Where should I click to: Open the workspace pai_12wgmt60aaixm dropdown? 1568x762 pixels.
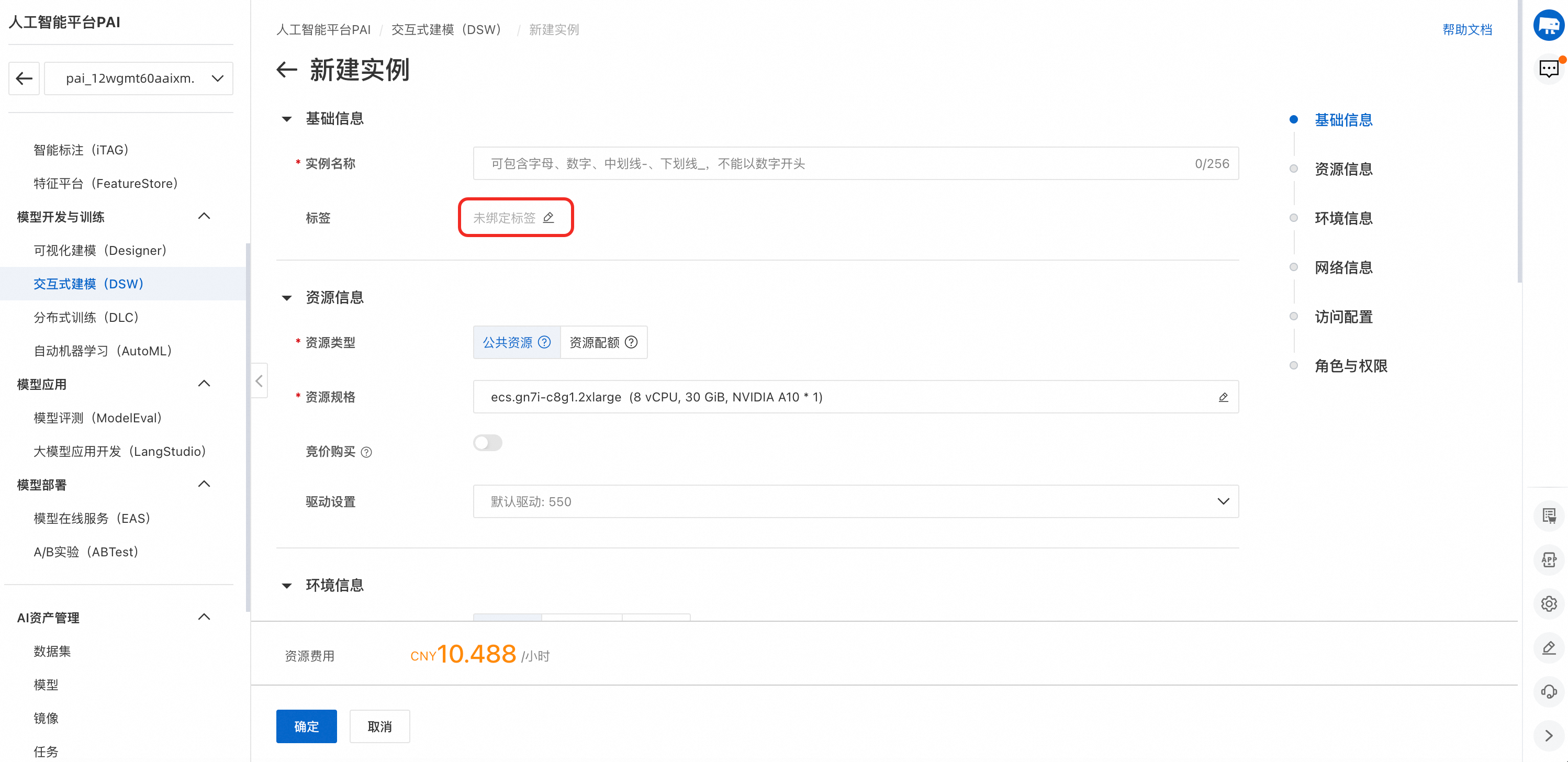click(x=139, y=79)
